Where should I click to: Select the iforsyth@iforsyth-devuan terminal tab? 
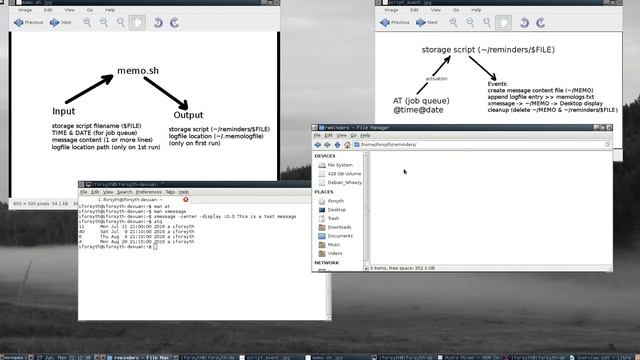(135, 200)
